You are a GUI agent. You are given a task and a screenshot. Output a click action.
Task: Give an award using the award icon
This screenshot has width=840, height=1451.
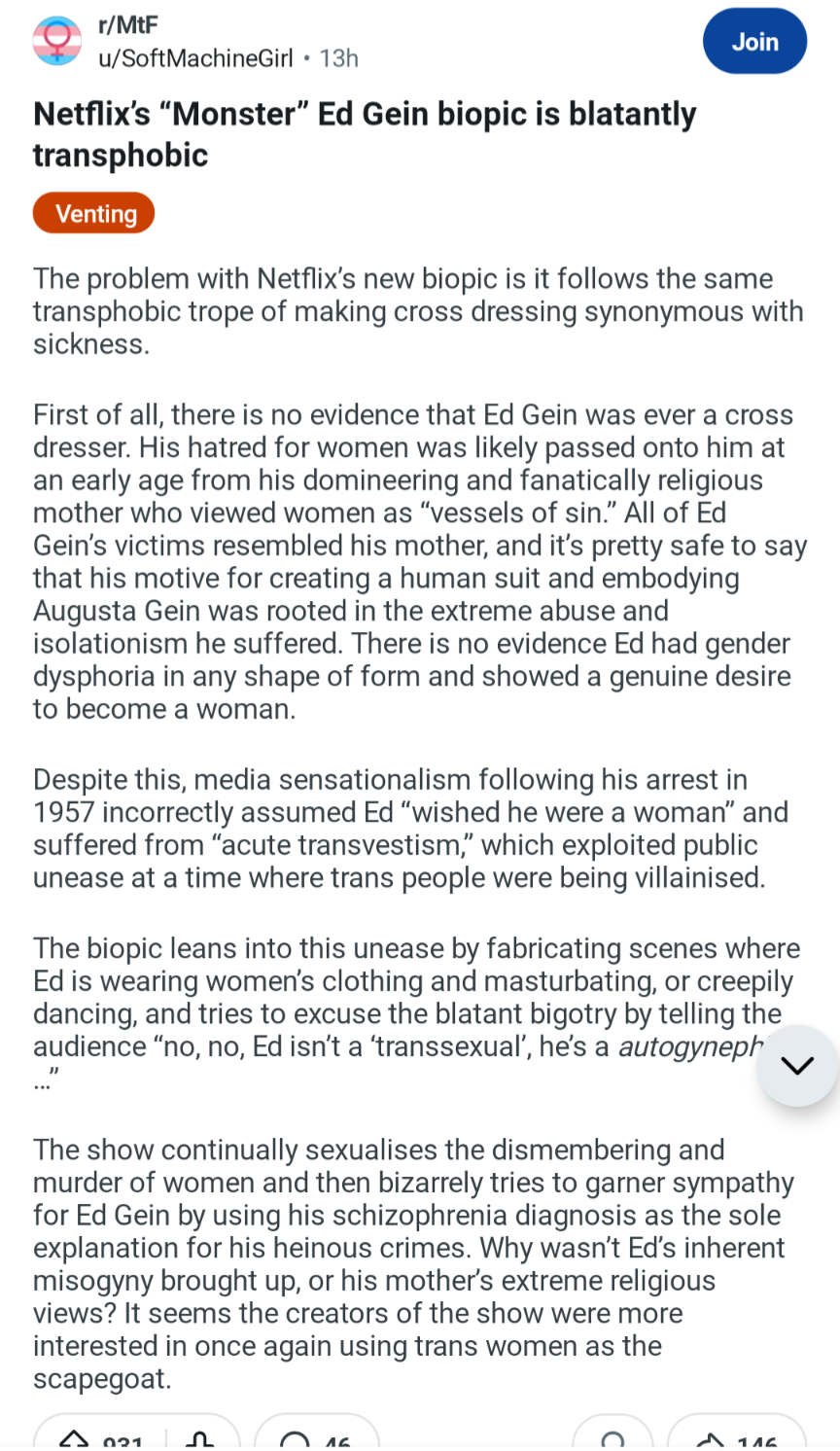612,1440
